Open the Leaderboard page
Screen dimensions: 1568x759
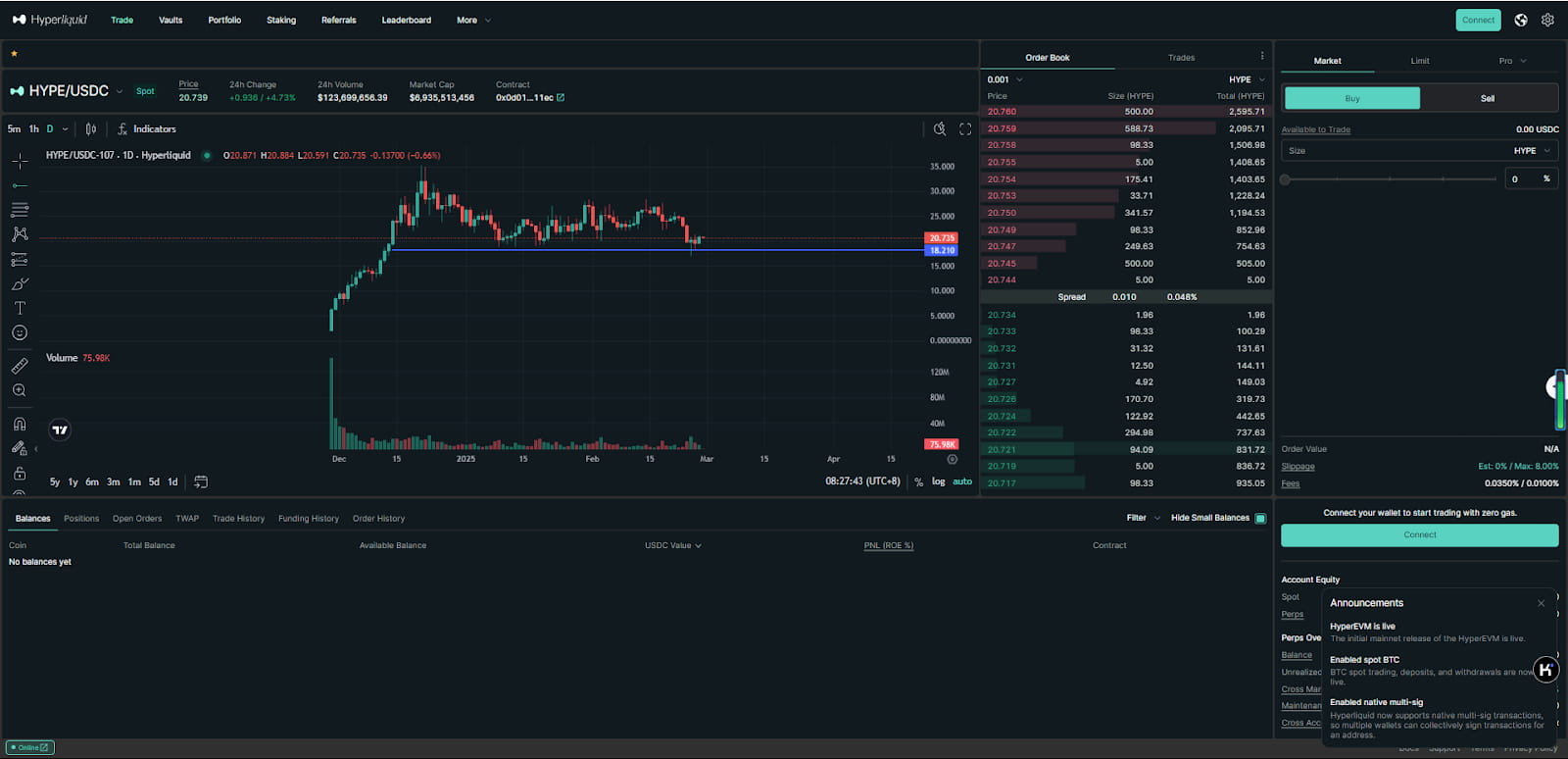(x=407, y=20)
